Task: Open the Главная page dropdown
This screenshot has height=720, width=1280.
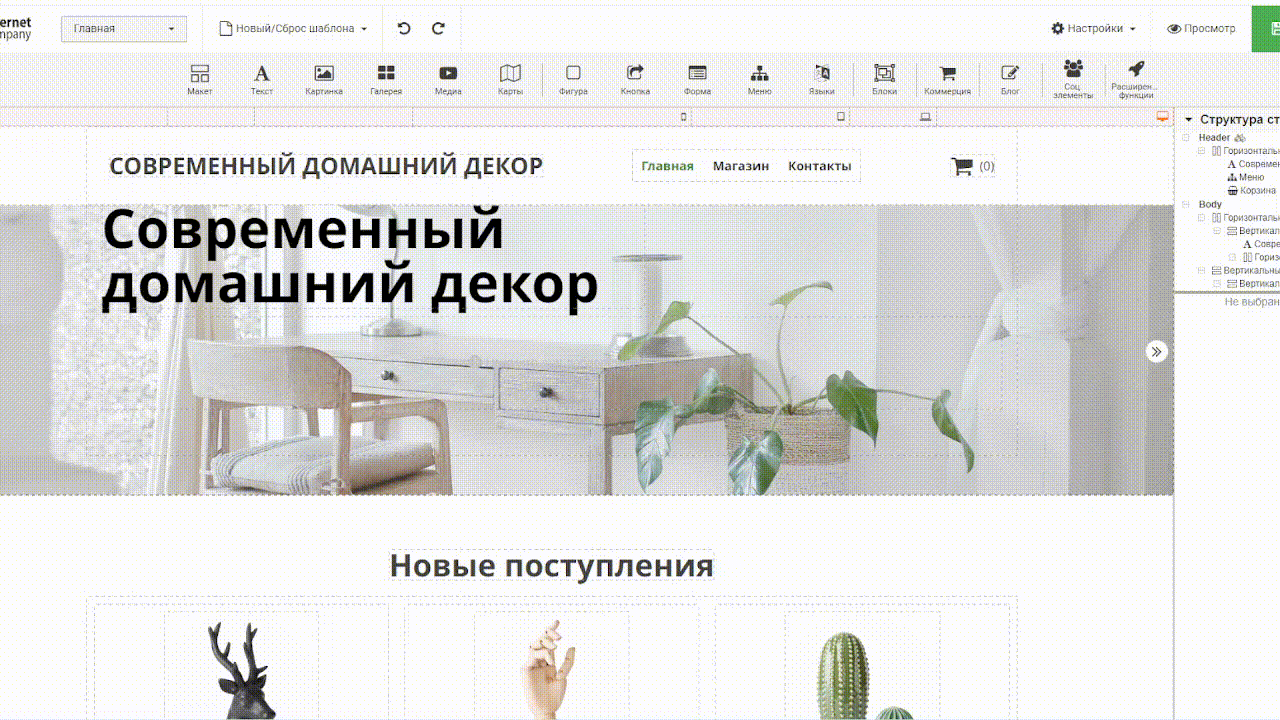Action: point(124,29)
